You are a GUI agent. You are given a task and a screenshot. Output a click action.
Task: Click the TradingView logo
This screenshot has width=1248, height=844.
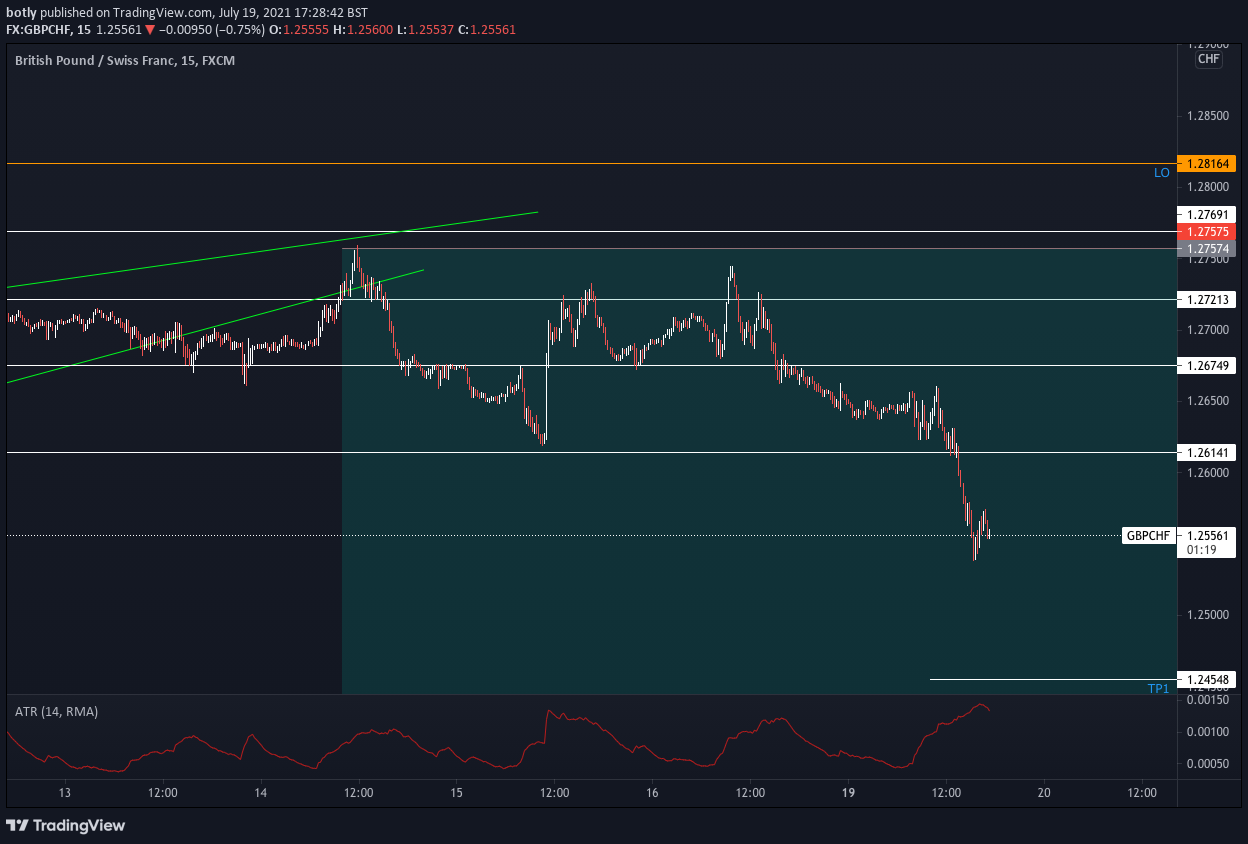click(66, 825)
